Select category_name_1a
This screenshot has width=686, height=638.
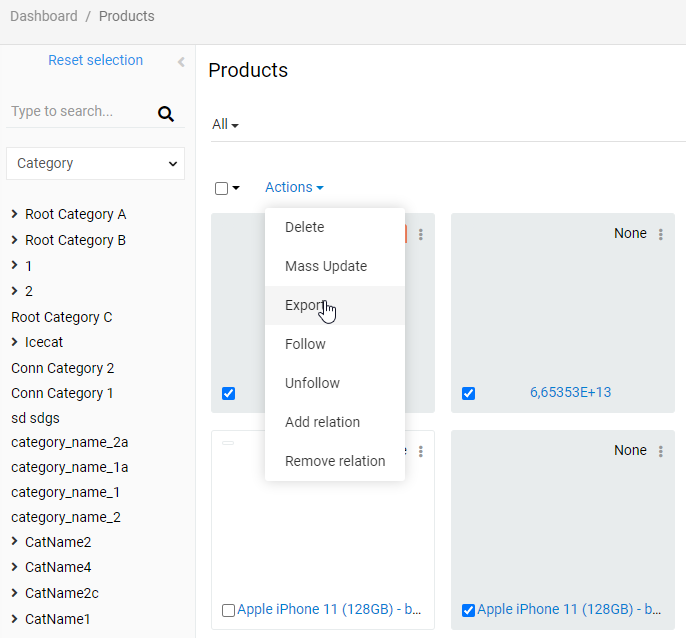click(x=70, y=467)
